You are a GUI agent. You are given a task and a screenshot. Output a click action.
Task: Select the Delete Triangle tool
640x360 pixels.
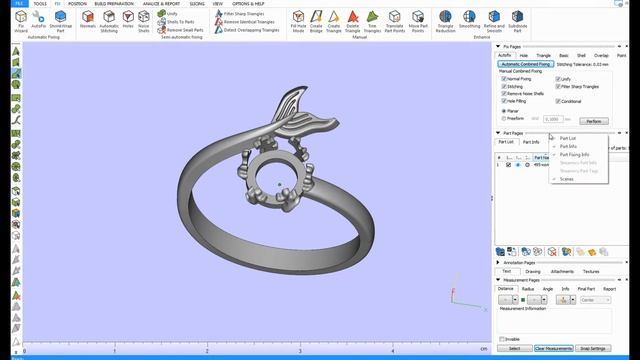click(x=353, y=22)
